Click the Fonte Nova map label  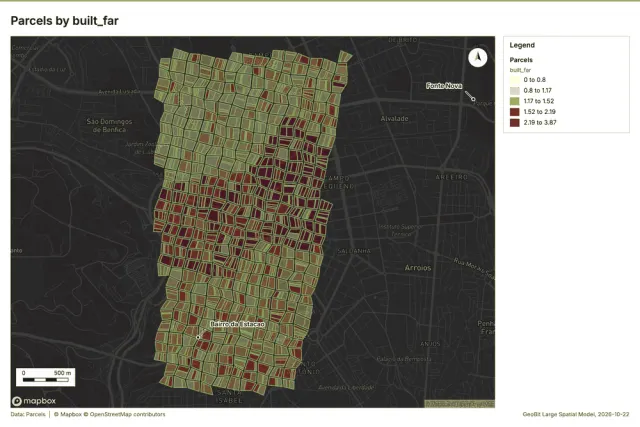(444, 86)
